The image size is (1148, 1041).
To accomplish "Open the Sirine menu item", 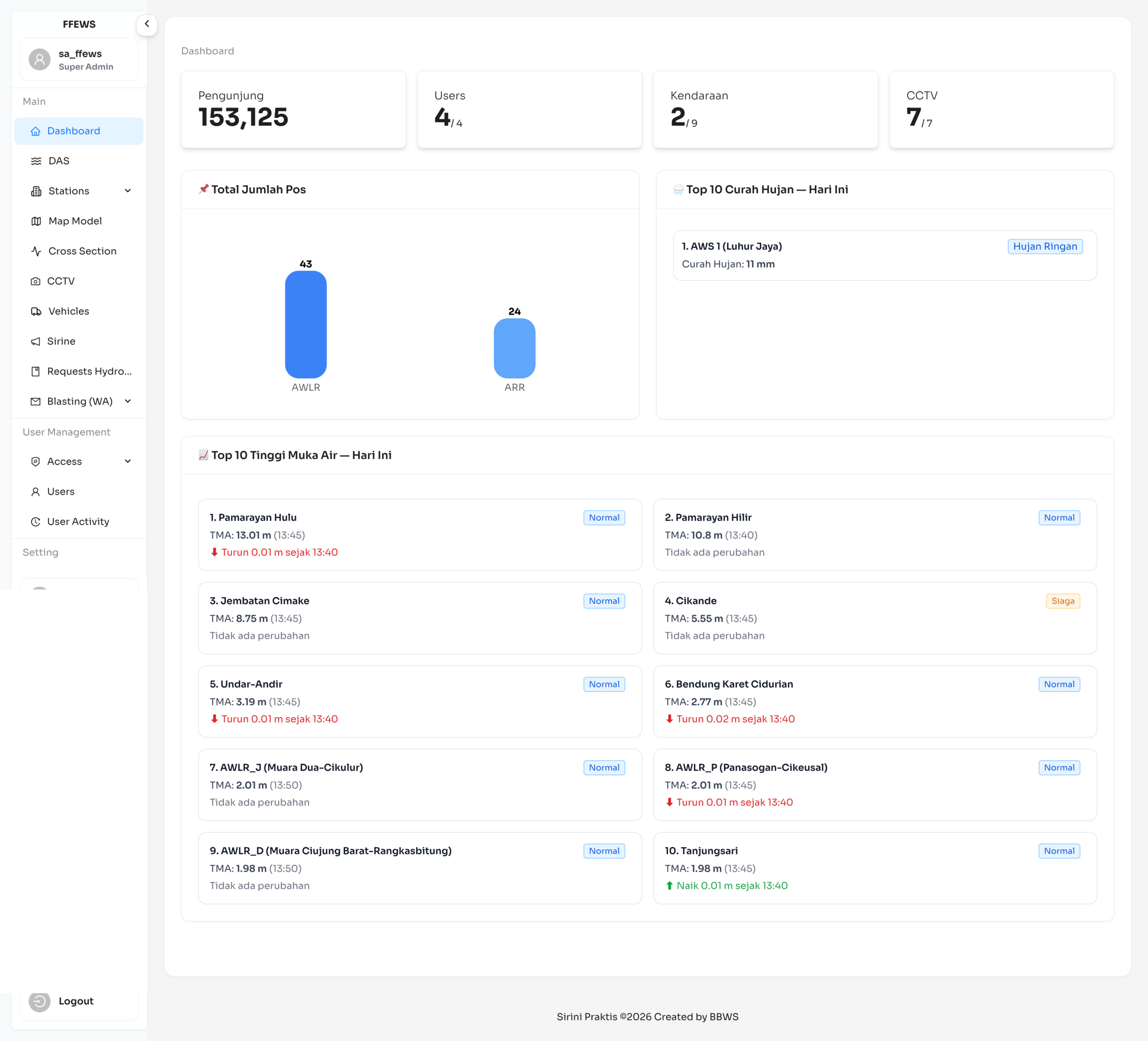I will tap(78, 341).
